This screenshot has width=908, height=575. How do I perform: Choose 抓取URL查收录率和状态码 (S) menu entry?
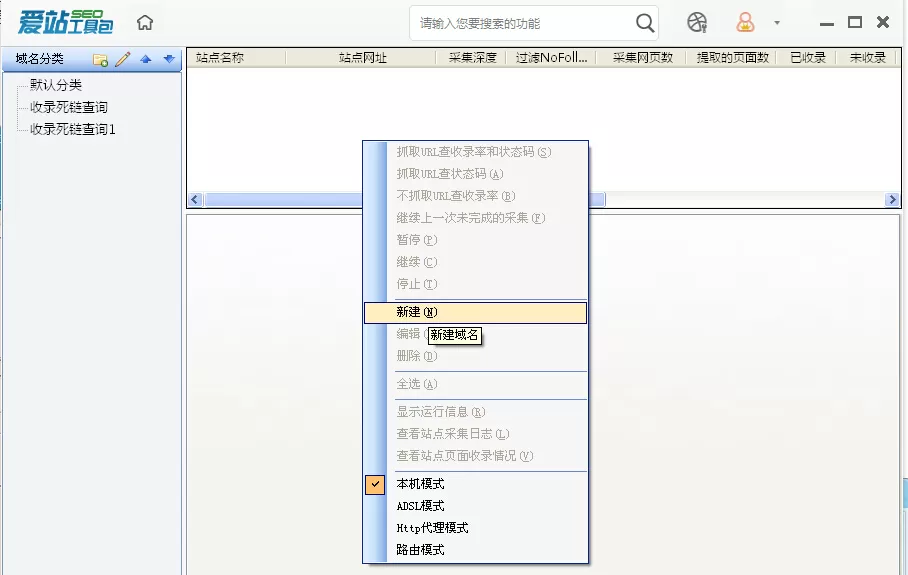click(475, 152)
